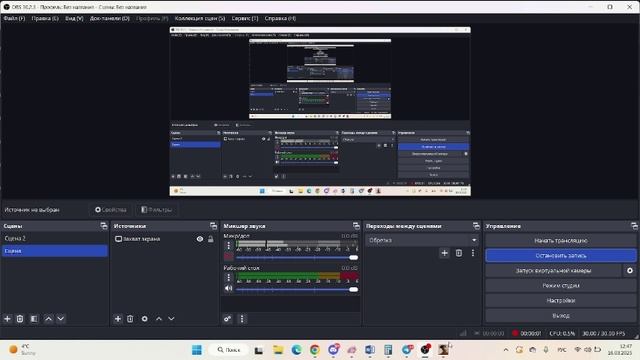Click the Exit button in the Controls panel
Screen dimensions: 640x360
tap(561, 316)
